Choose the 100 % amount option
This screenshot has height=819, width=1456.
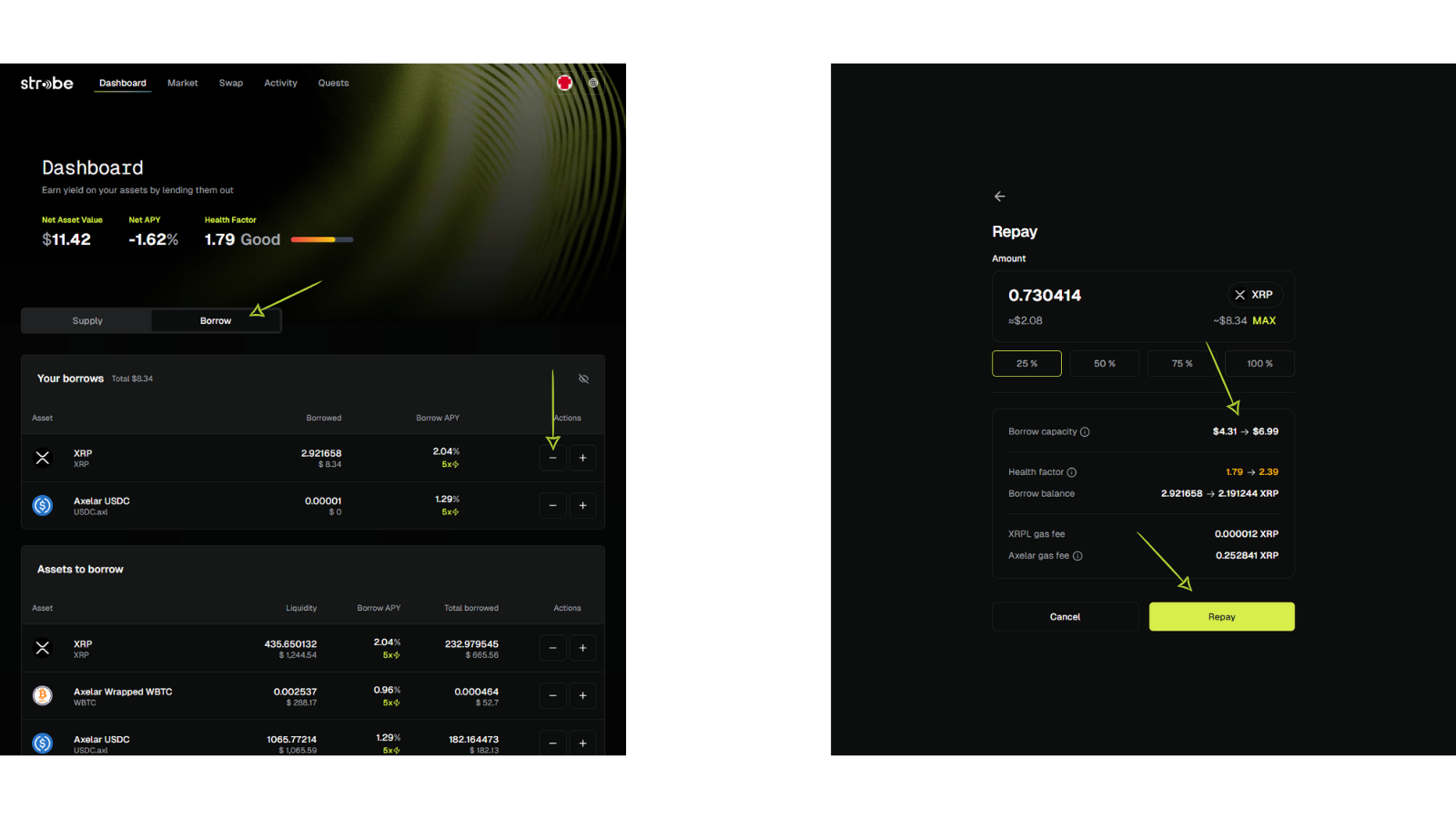pyautogui.click(x=1259, y=364)
